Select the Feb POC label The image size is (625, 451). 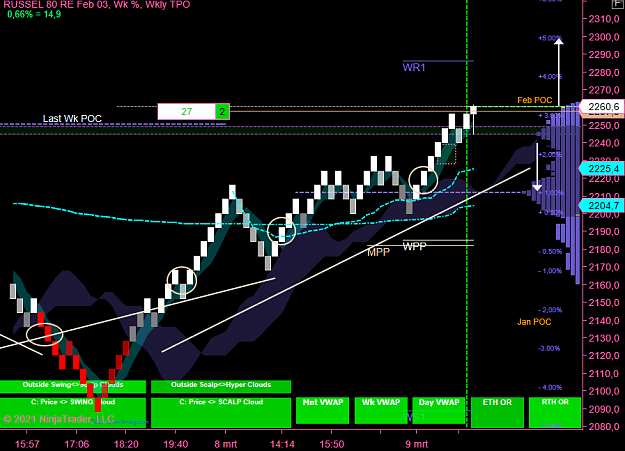535,100
